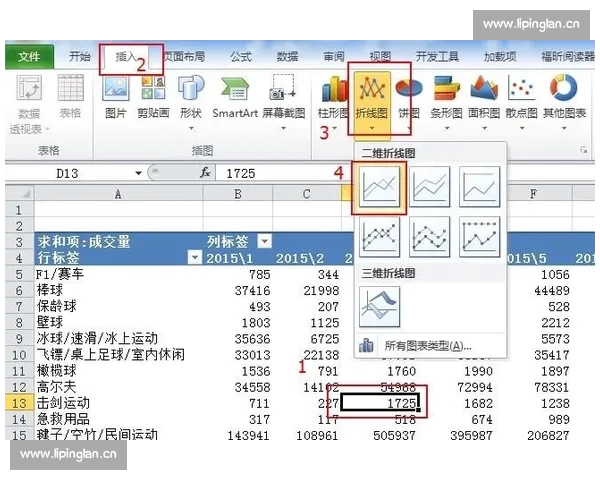Expand the 屏幕截图 dropdown arrow
The image size is (600, 480).
coord(283,128)
